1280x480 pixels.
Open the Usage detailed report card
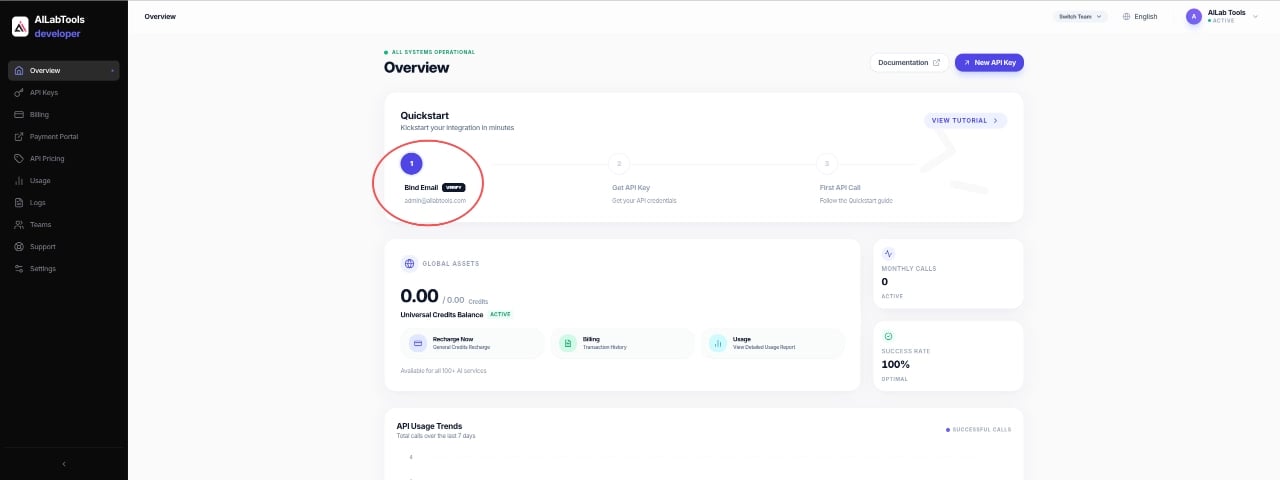[772, 343]
